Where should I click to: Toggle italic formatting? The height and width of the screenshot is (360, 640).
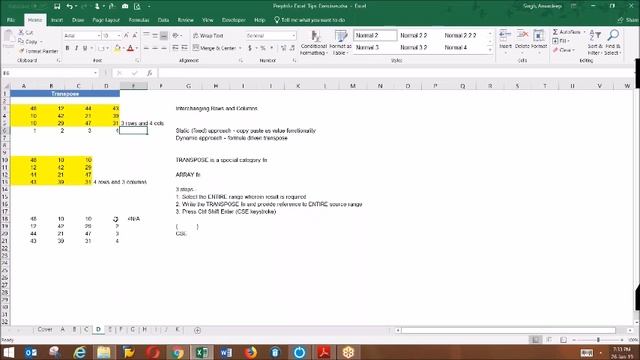click(76, 49)
